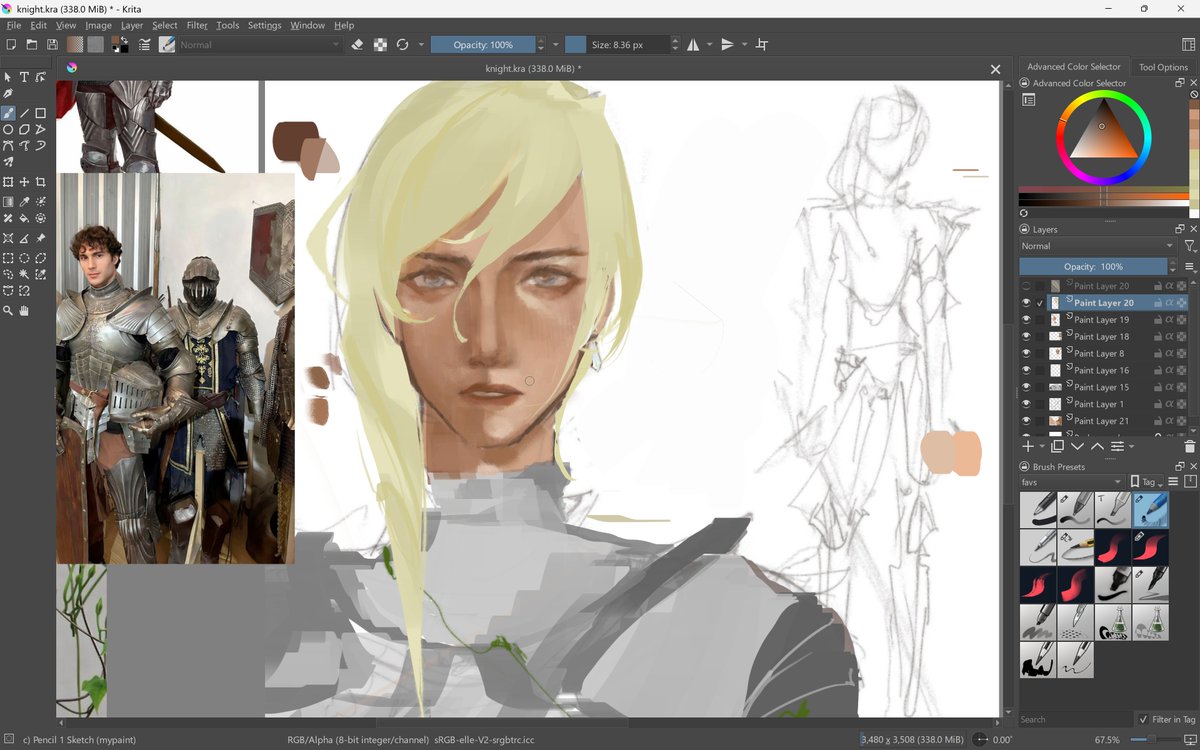Toggle wrap-around mode icon
This screenshot has height=750, width=1200.
[762, 44]
